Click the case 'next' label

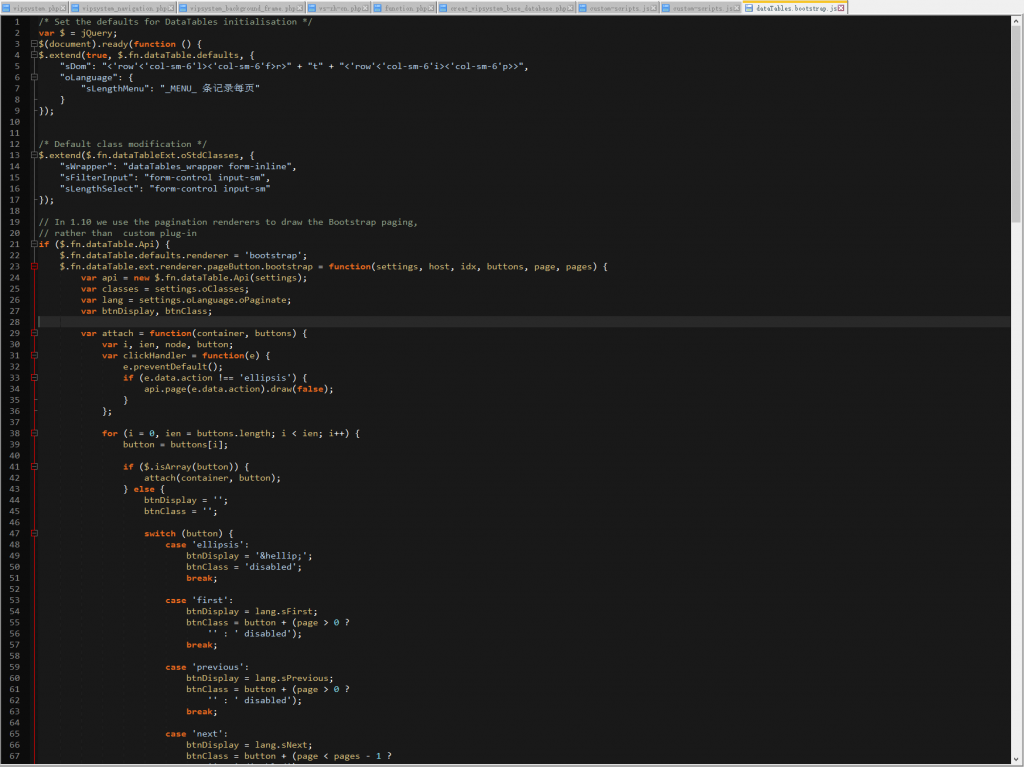[x=197, y=734]
